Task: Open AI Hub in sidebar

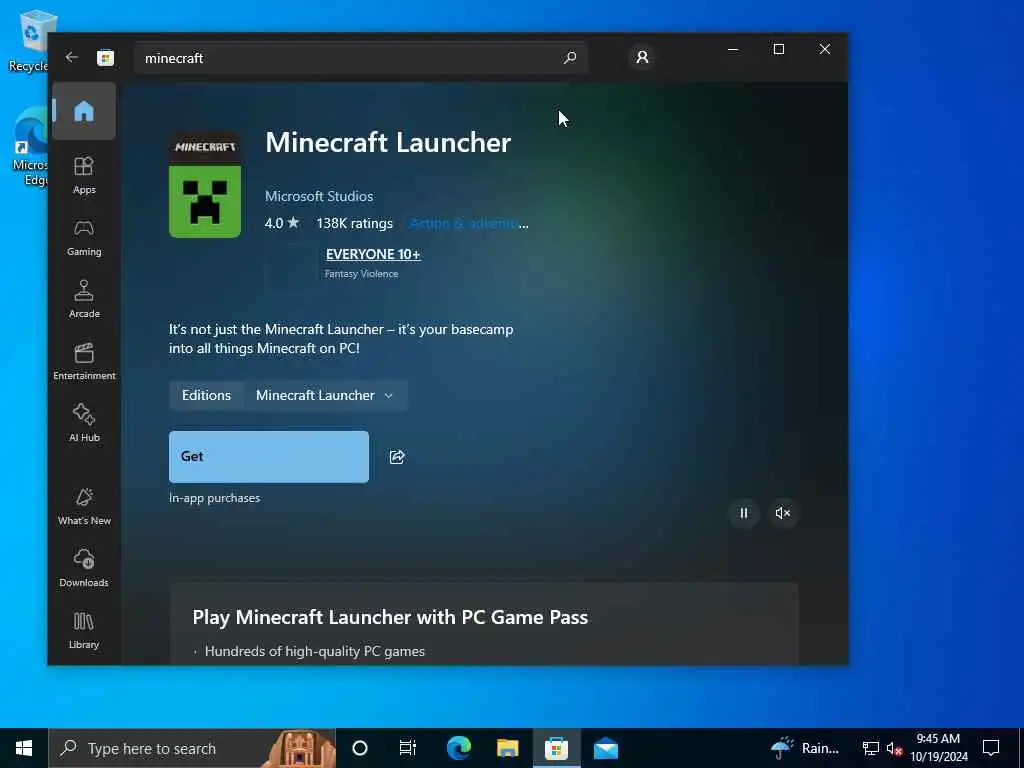Action: [x=84, y=423]
